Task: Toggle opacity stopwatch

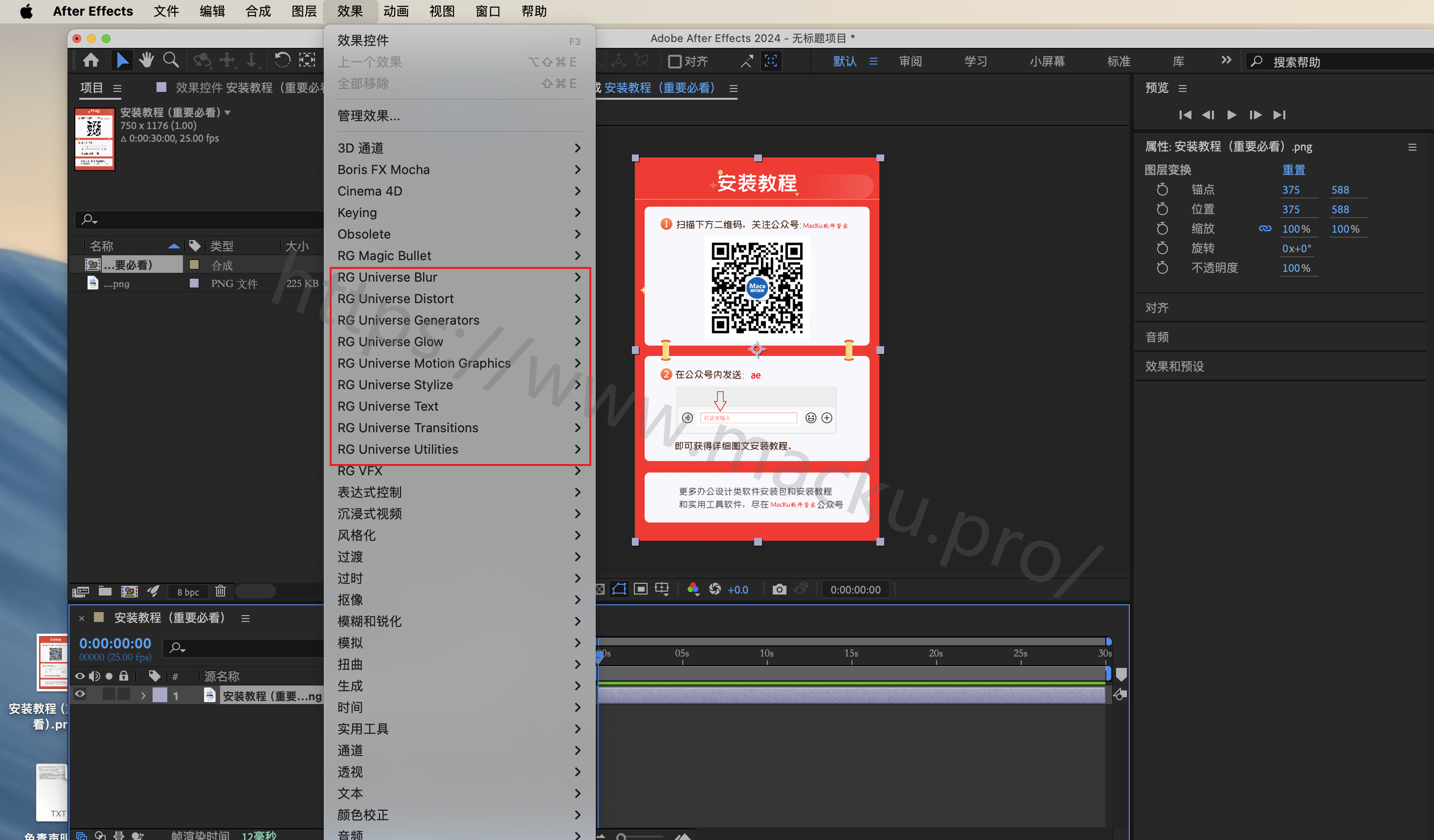Action: click(1162, 267)
